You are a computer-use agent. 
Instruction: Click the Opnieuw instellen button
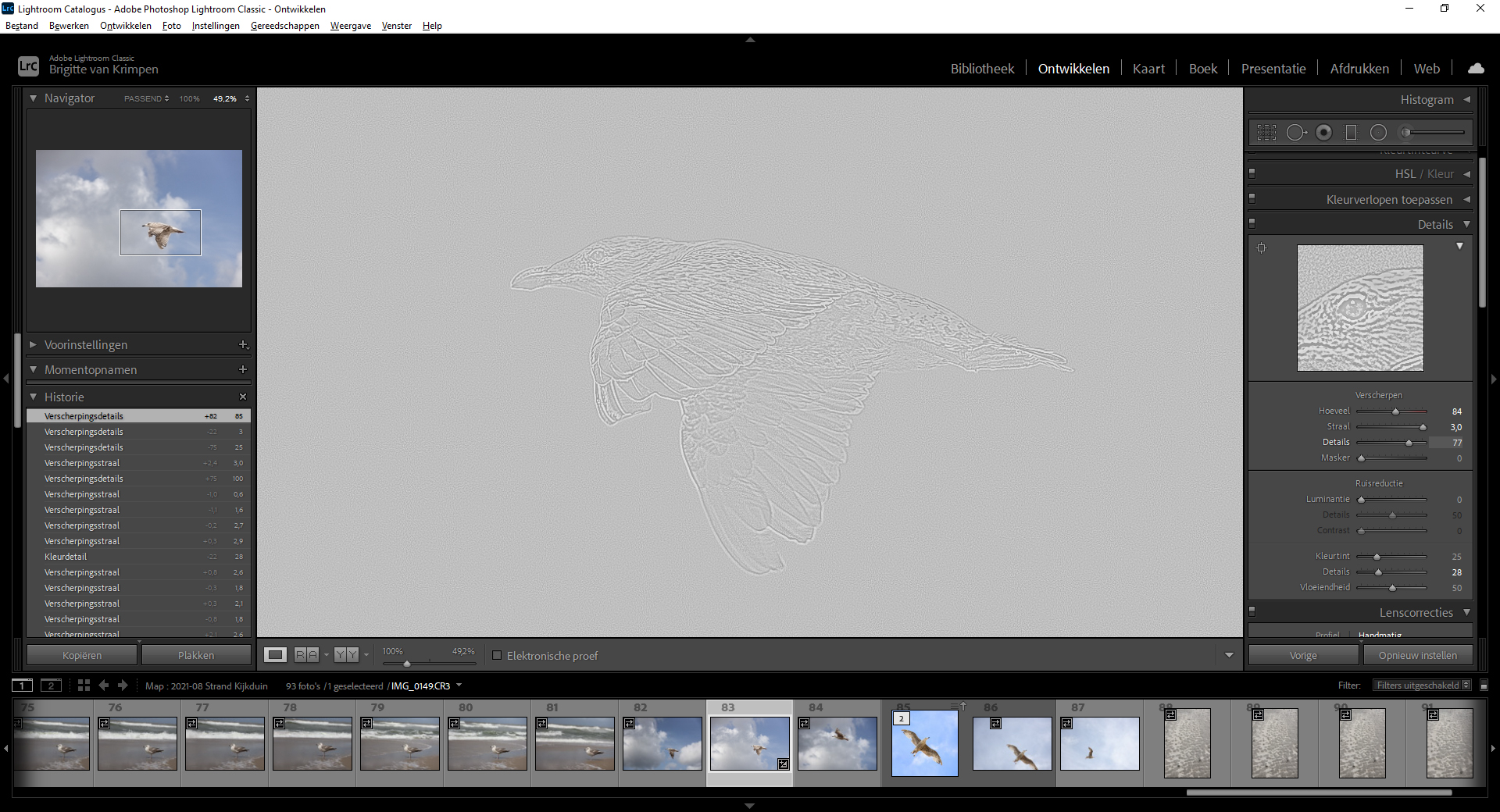click(x=1417, y=655)
